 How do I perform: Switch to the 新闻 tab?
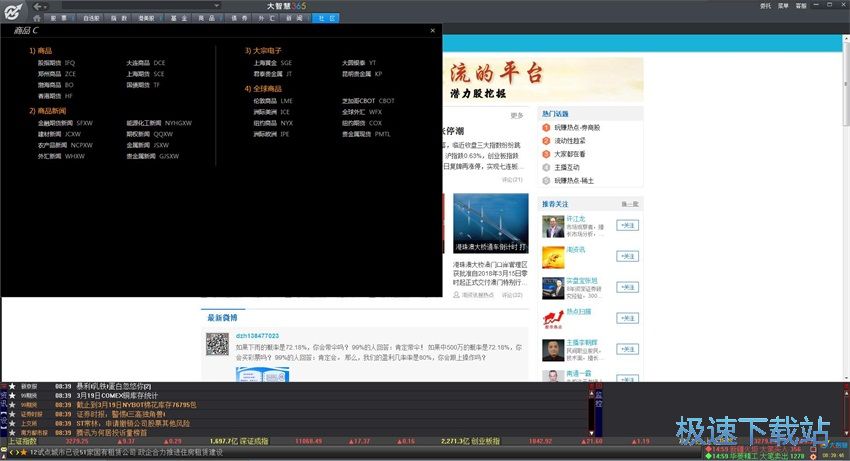pos(295,18)
